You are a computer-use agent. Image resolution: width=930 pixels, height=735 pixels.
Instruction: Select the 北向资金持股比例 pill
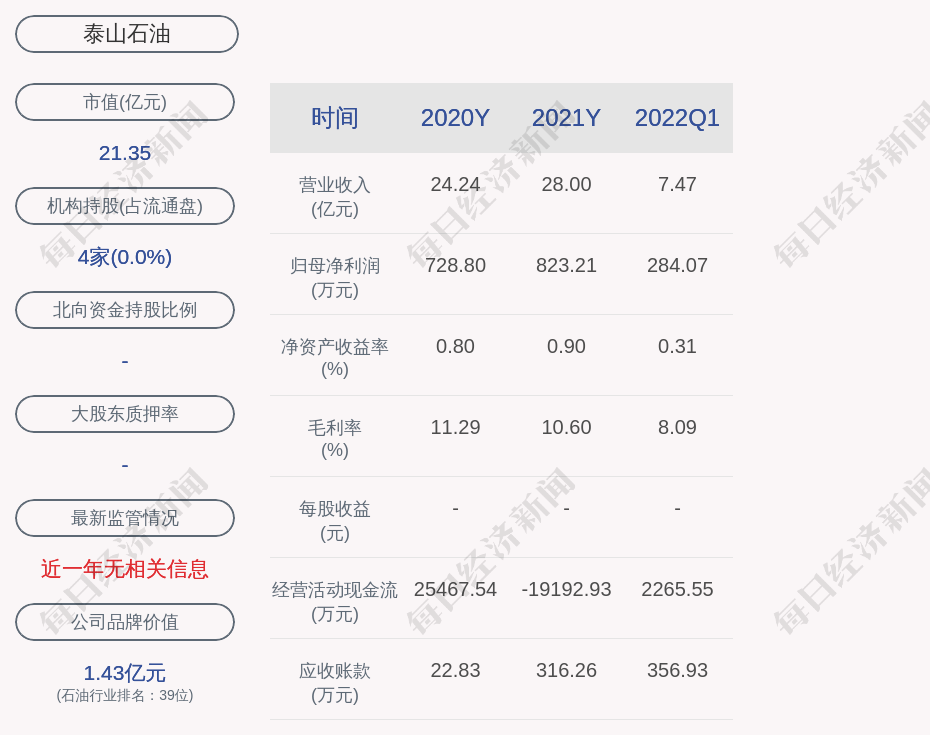click(125, 310)
